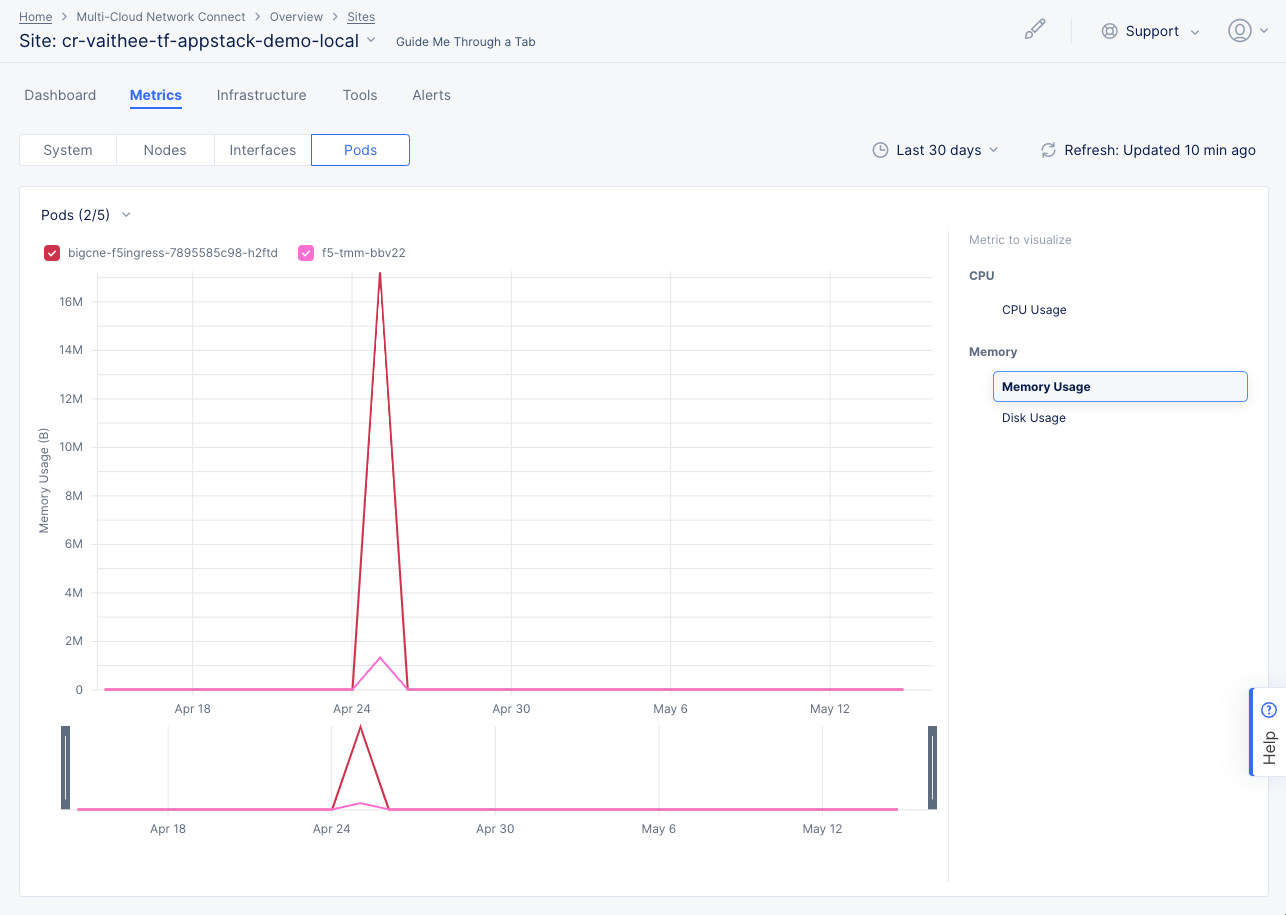Disable the f5-tmm-bbv22 pod series
1286x915 pixels.
[306, 253]
